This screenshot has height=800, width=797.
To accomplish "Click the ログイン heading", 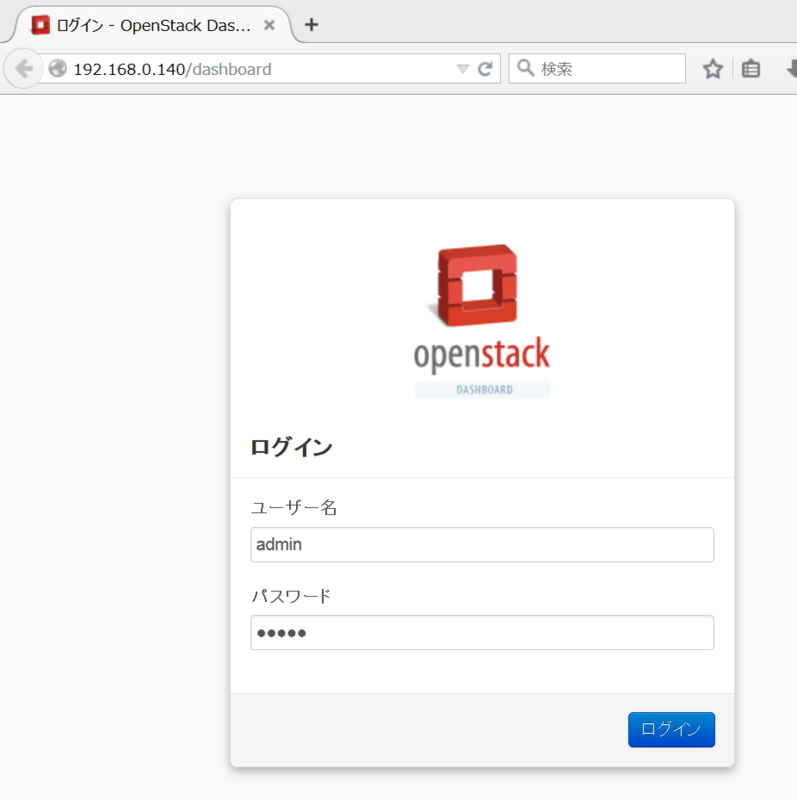I will pyautogui.click(x=291, y=447).
